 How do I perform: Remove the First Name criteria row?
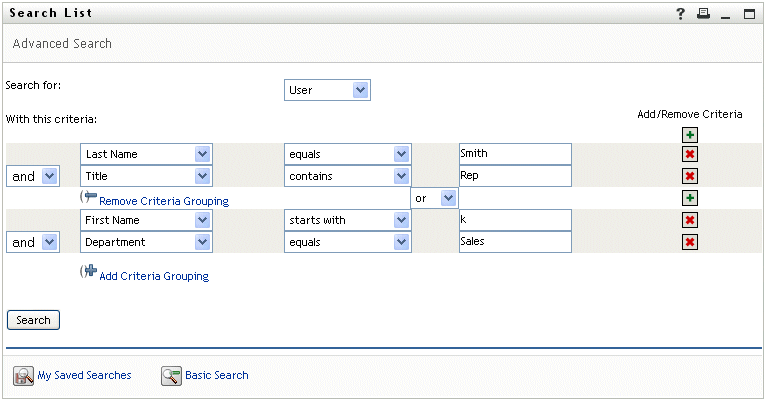pyautogui.click(x=690, y=220)
